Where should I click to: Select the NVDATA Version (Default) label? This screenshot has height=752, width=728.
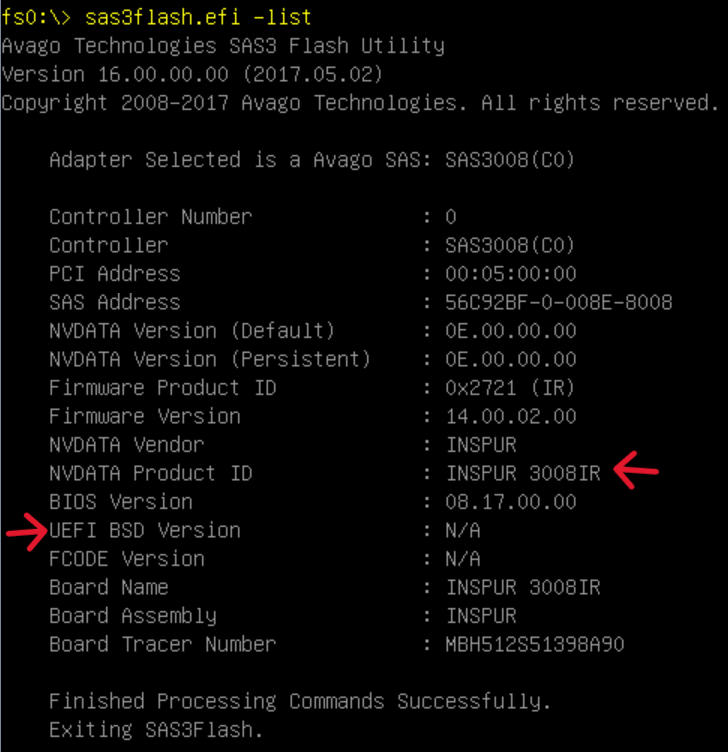tap(192, 331)
